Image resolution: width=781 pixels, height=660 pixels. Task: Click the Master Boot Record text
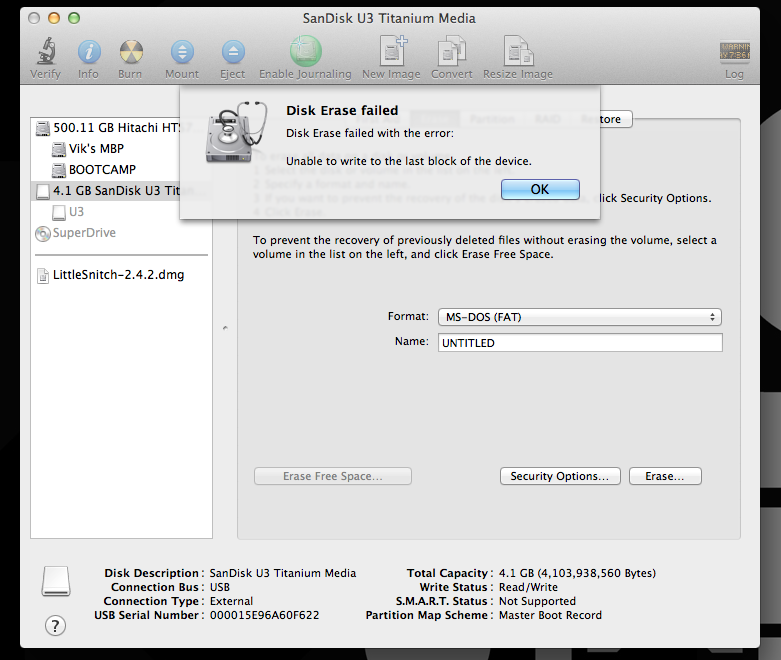click(550, 615)
